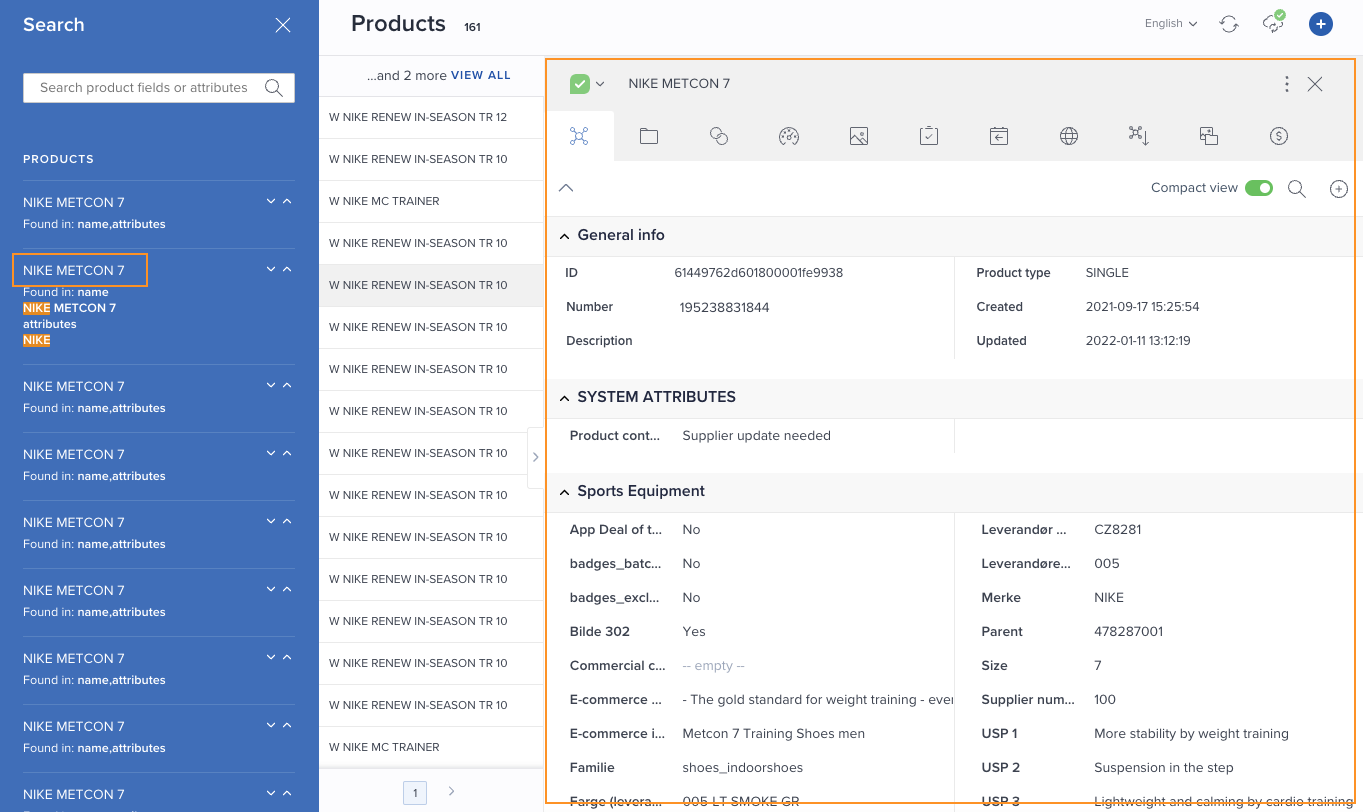Click the add attribute plus-circle icon
This screenshot has width=1363, height=812.
tap(1339, 188)
